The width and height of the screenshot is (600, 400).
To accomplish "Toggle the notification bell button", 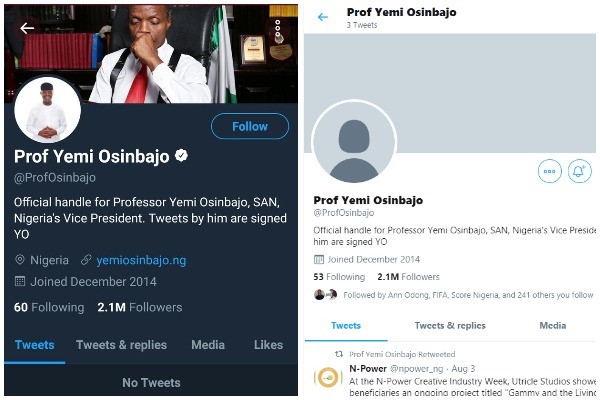I will click(x=579, y=171).
